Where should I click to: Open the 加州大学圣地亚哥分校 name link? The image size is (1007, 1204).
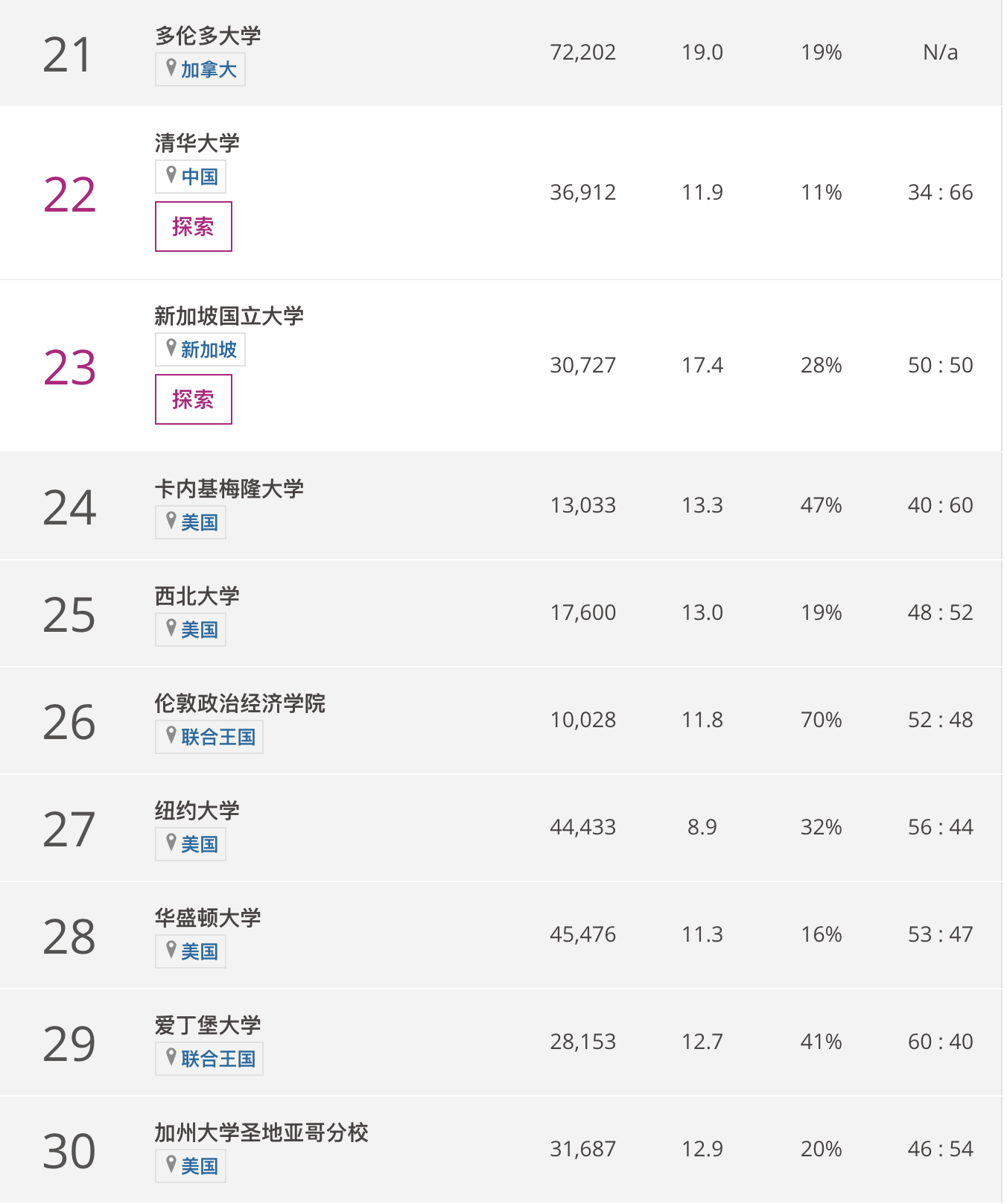tap(261, 1132)
